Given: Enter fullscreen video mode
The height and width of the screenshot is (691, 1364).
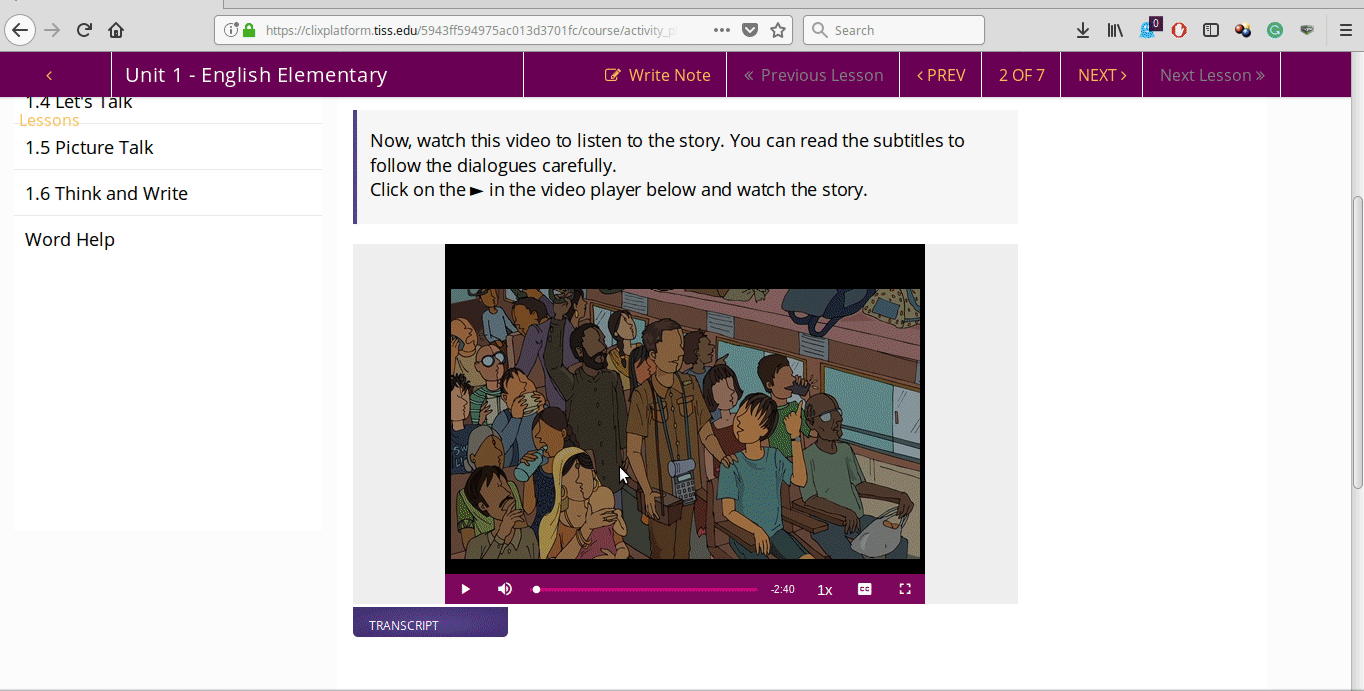Looking at the screenshot, I should pos(905,589).
